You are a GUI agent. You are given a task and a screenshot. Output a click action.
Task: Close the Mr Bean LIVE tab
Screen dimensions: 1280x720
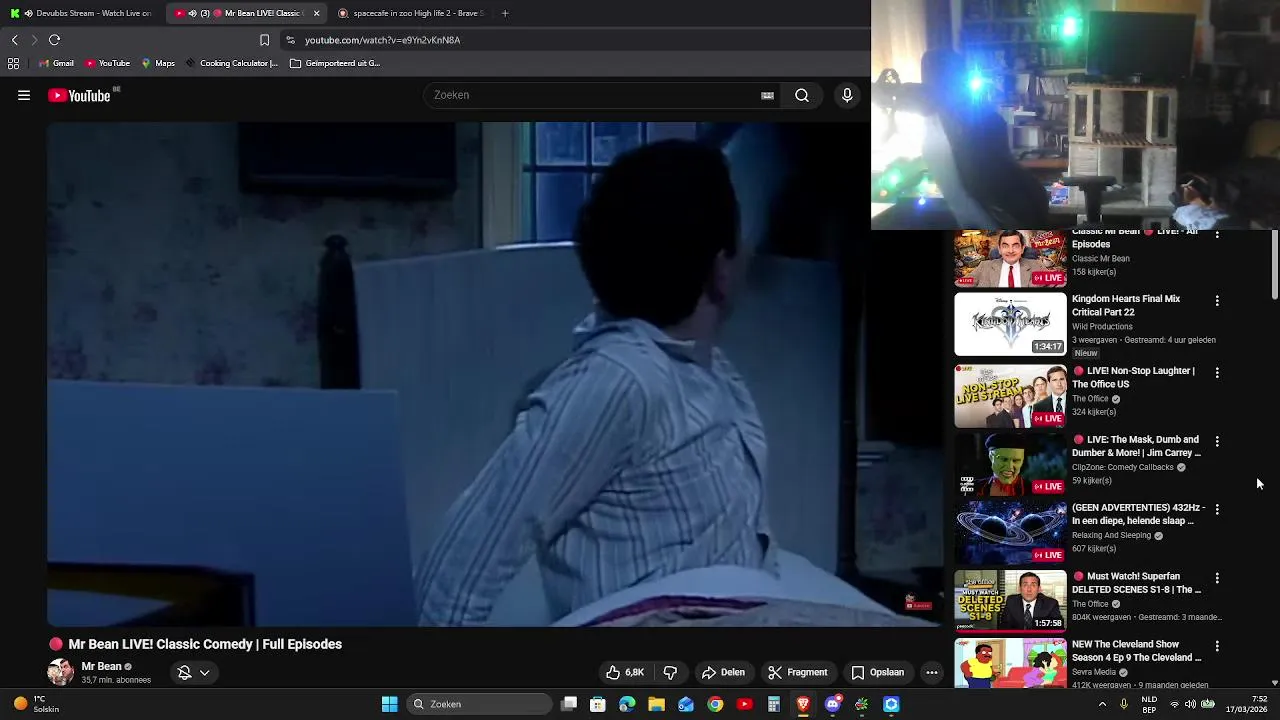pos(317,13)
